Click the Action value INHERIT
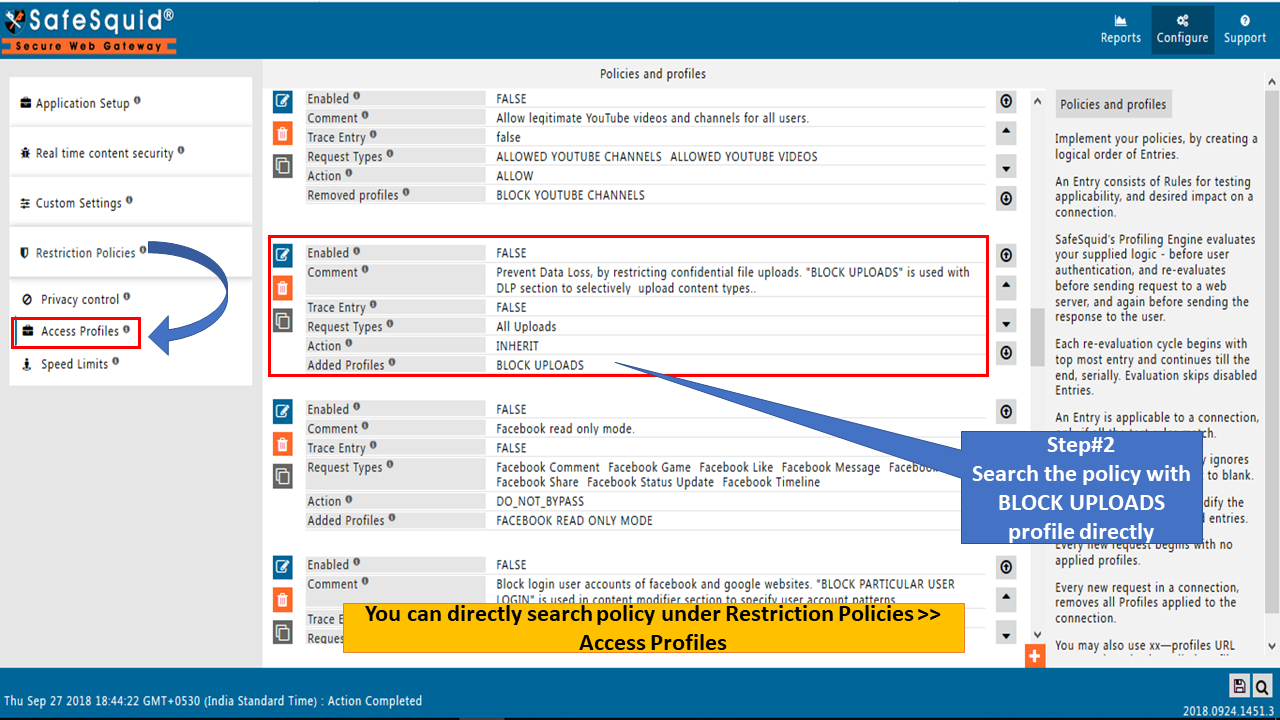 coord(517,346)
